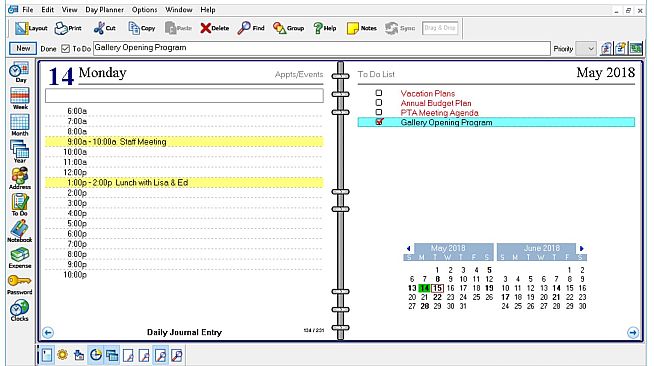Go to next month in mini calendar

(582, 248)
